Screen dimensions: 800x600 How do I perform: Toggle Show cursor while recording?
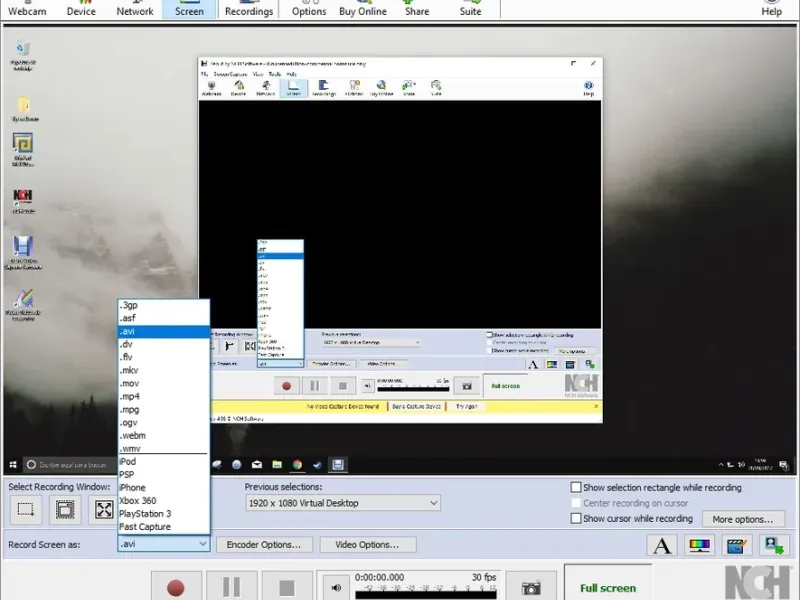(x=576, y=519)
